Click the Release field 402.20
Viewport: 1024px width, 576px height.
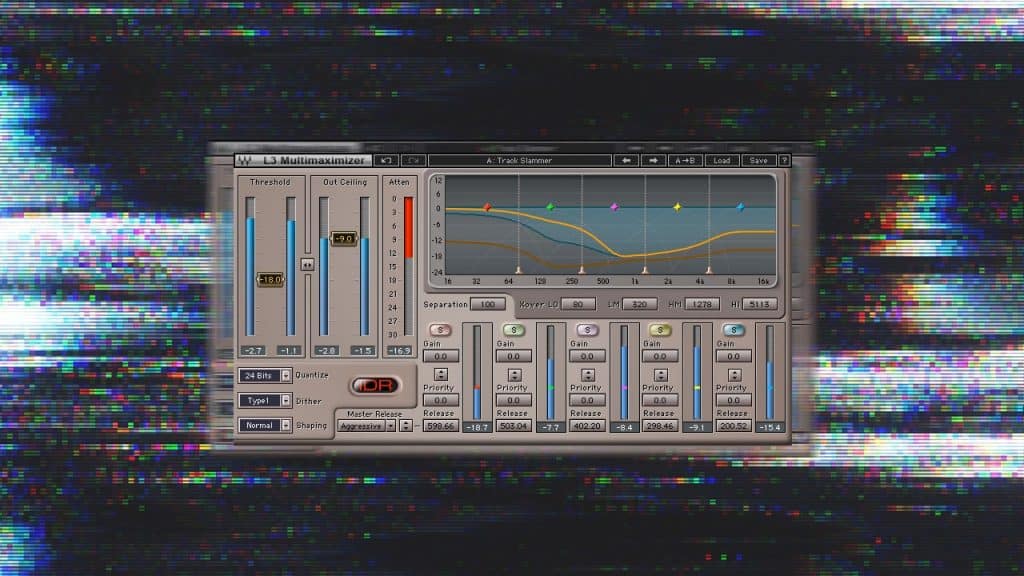click(587, 426)
